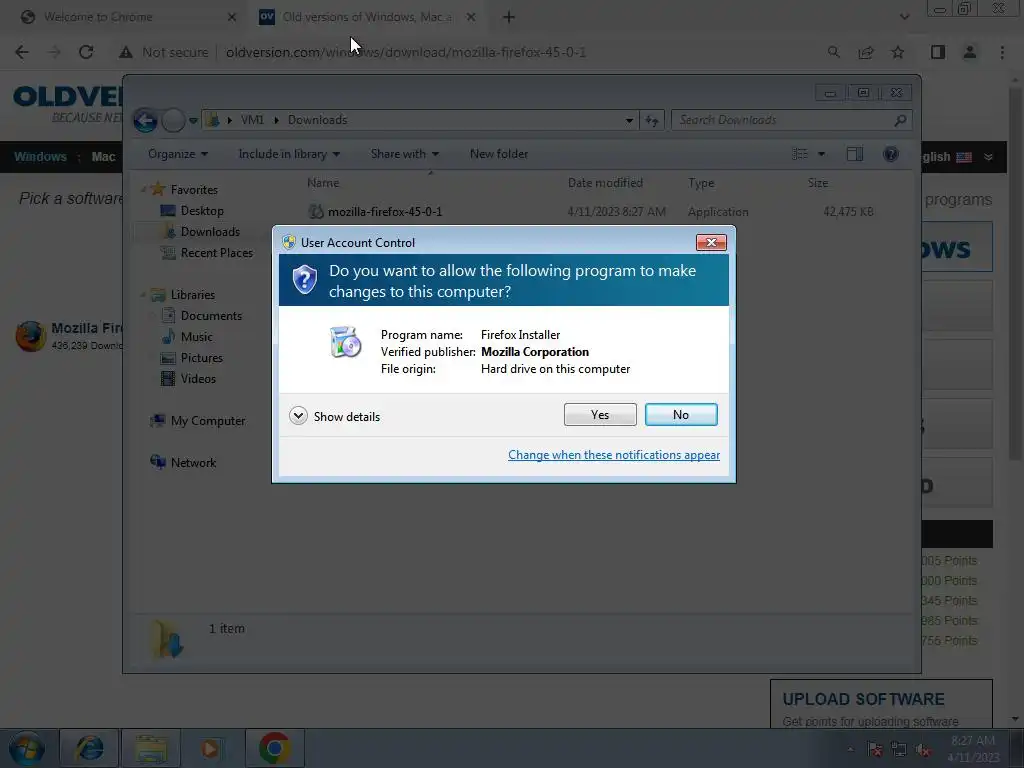Click Explorer refresh button
Image resolution: width=1024 pixels, height=768 pixels.
[x=652, y=120]
